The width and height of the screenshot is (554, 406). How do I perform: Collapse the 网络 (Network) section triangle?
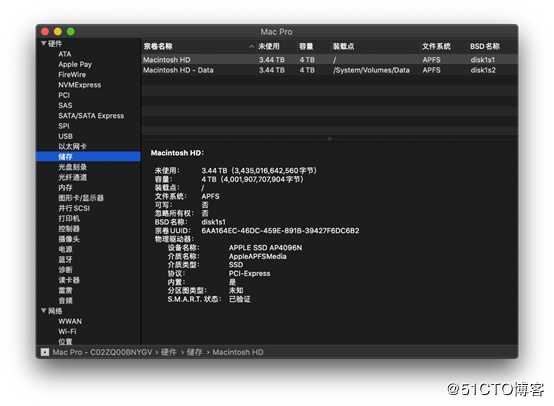click(x=43, y=311)
